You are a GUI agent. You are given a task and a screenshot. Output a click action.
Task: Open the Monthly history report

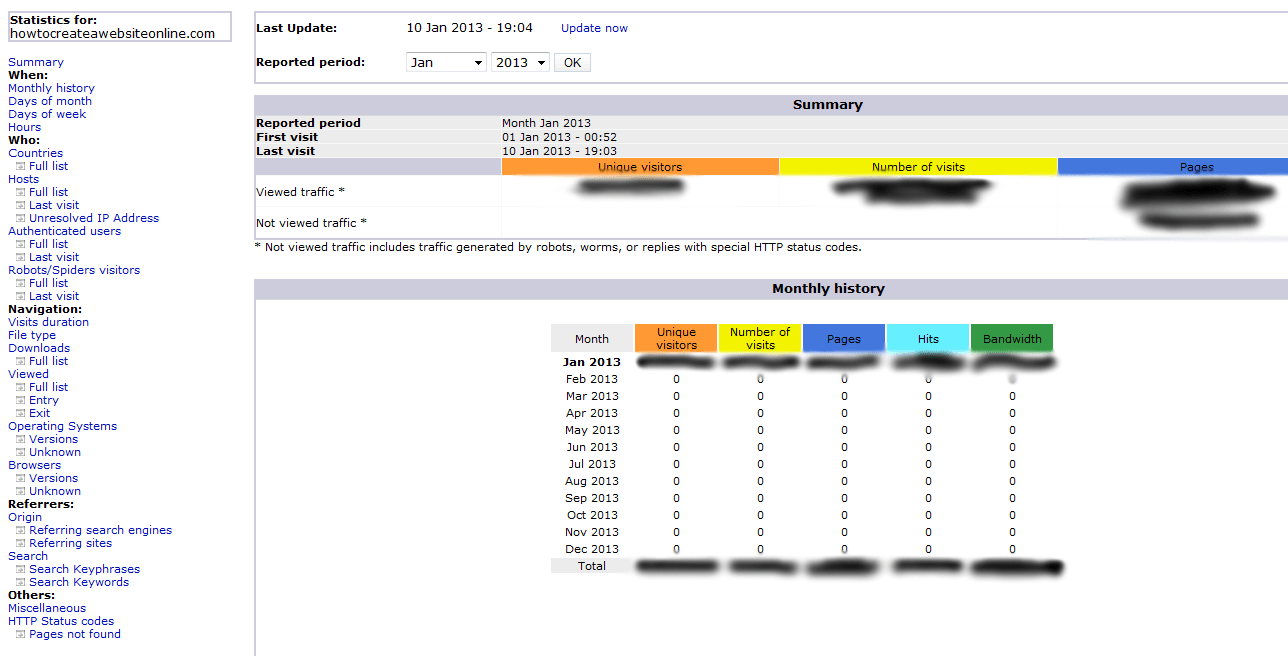[x=51, y=88]
